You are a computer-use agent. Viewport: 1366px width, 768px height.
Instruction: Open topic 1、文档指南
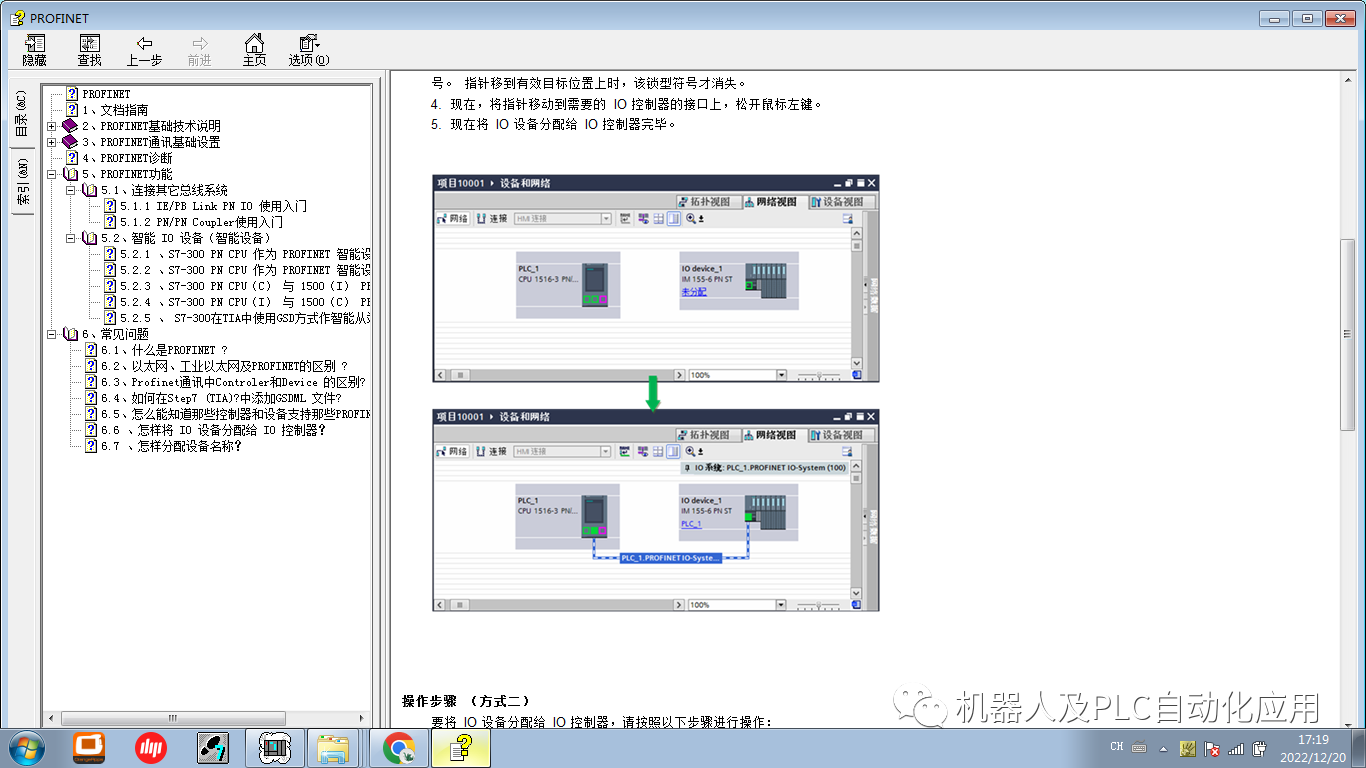pos(115,110)
